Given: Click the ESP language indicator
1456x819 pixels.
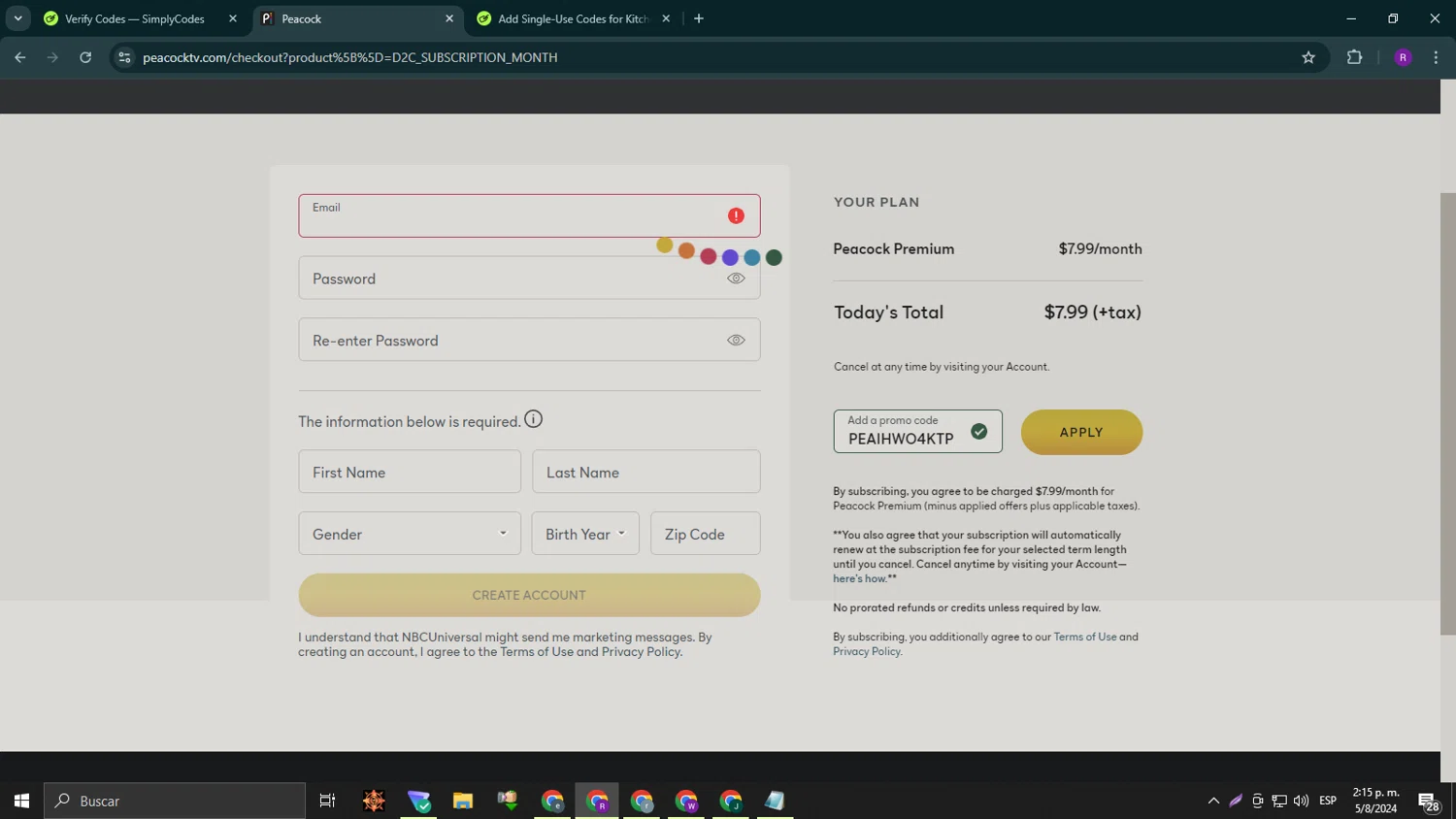Looking at the screenshot, I should 1328,801.
